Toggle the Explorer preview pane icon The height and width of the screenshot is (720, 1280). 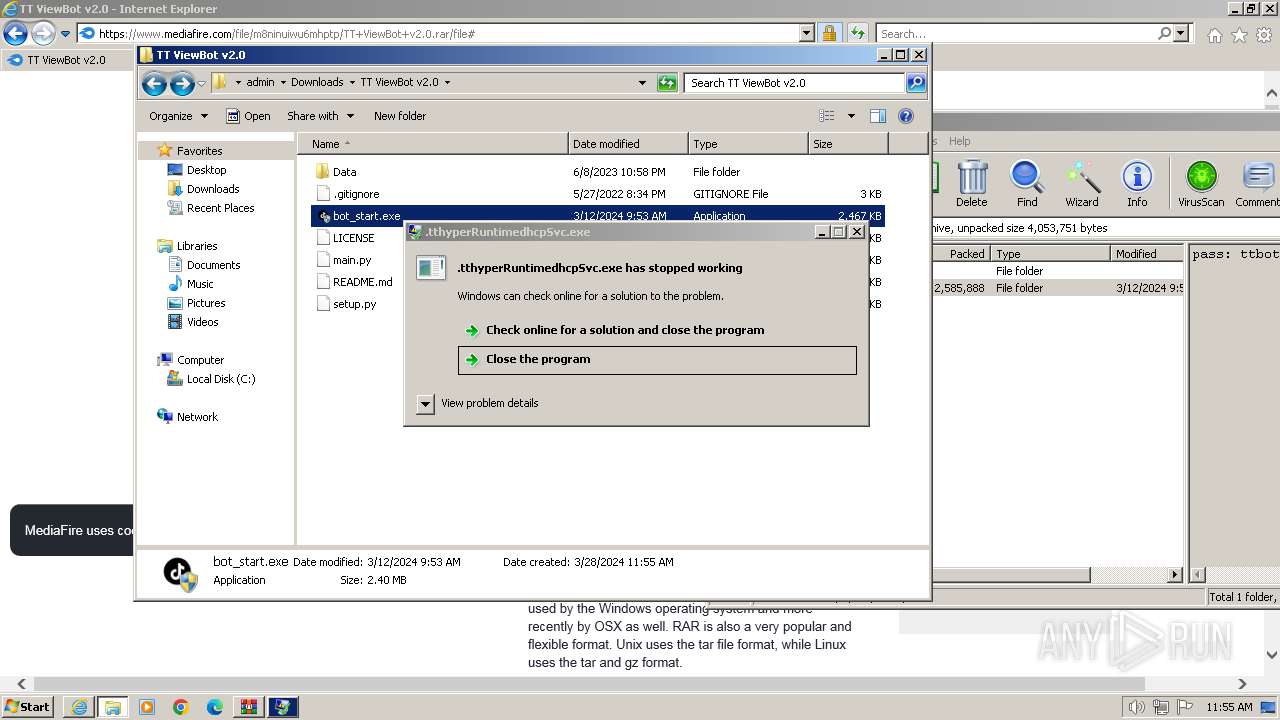pyautogui.click(x=877, y=116)
